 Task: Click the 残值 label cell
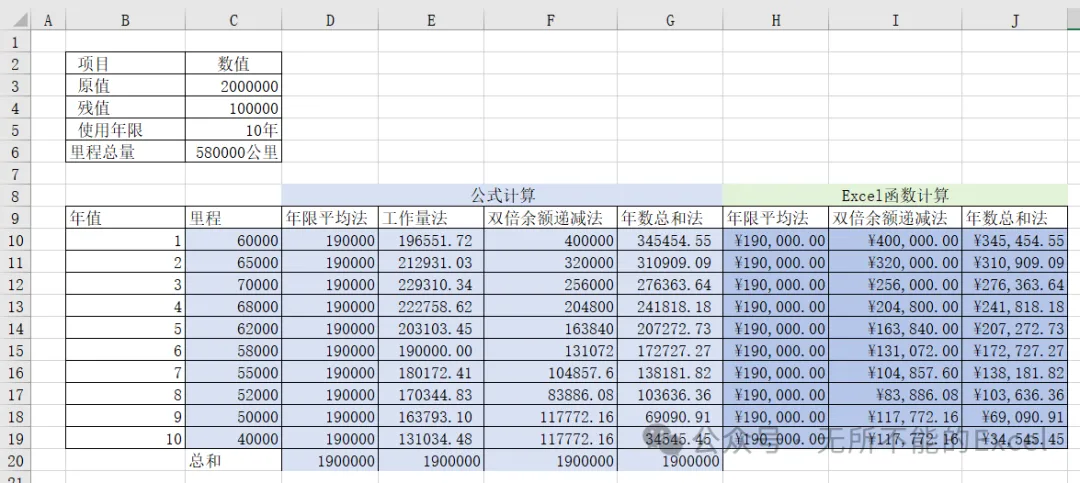pos(125,108)
